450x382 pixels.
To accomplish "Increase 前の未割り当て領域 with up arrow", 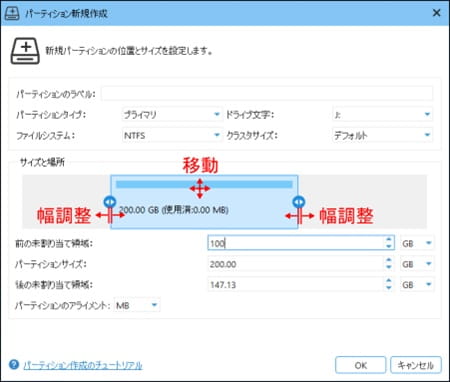I will click(x=389, y=239).
